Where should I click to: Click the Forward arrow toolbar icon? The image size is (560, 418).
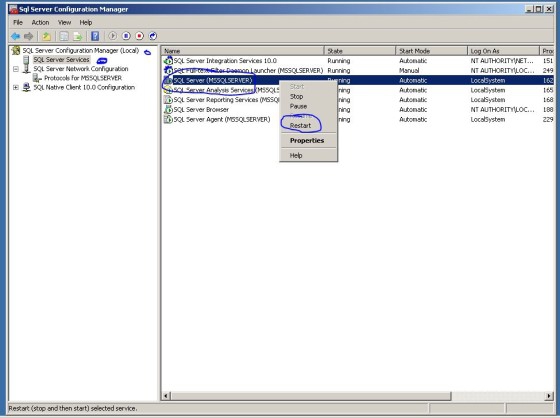tap(29, 36)
